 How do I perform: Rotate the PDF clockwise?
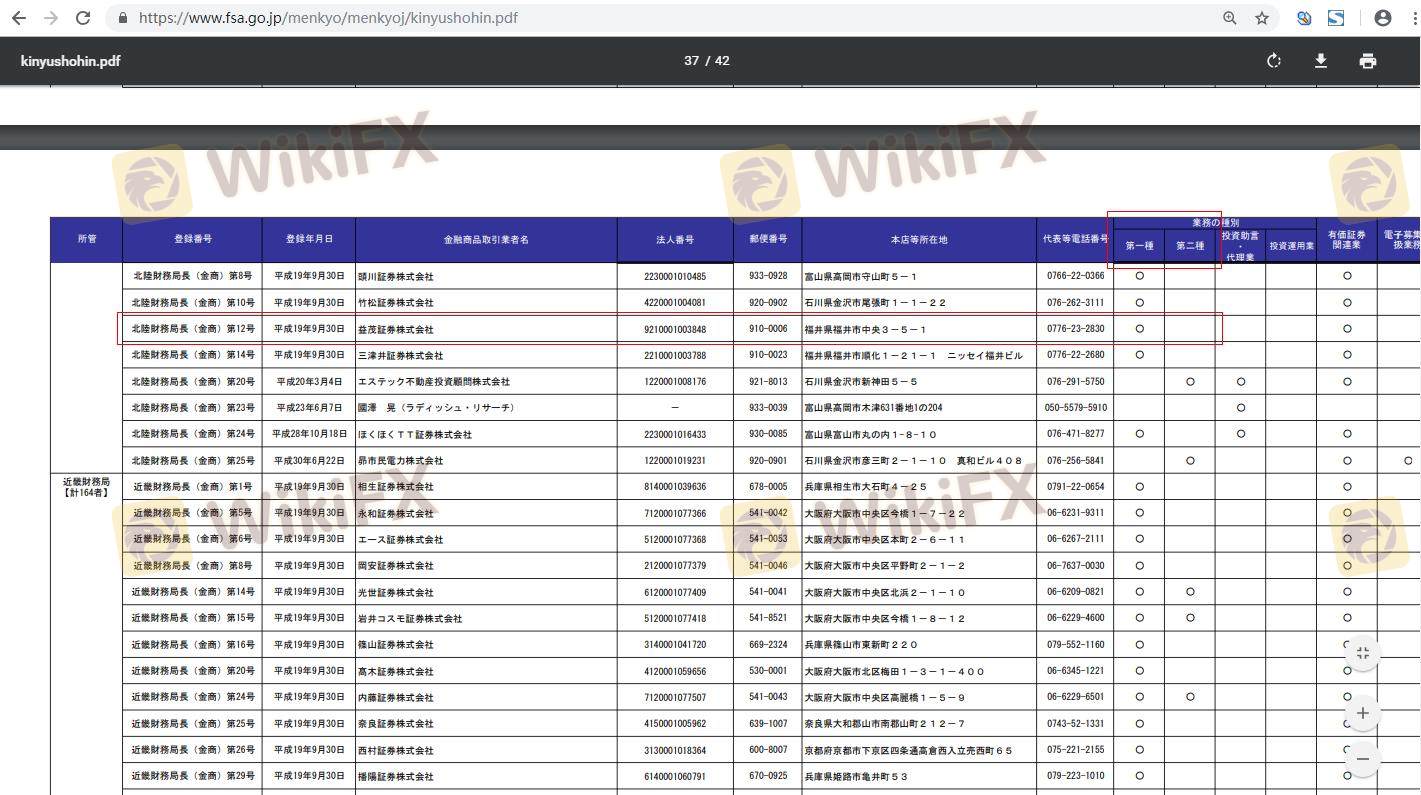click(1274, 61)
